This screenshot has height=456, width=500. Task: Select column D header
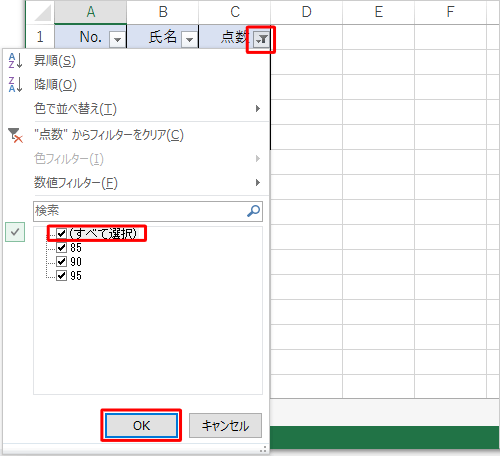click(x=307, y=12)
